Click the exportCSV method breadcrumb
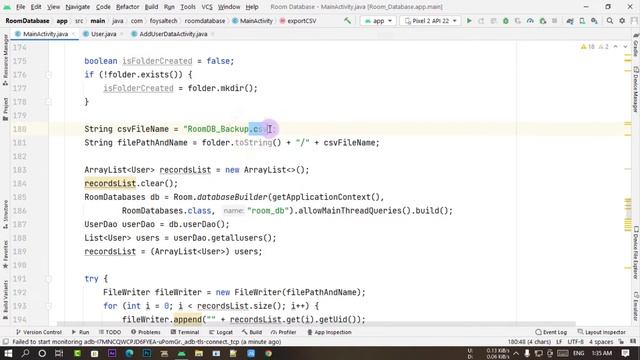This screenshot has height=360, width=640. 298,21
